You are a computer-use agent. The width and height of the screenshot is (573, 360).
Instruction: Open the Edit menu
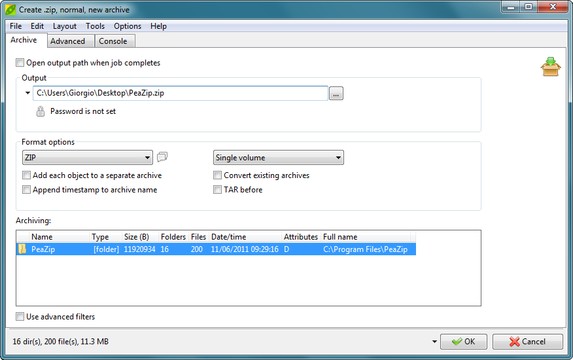point(37,26)
